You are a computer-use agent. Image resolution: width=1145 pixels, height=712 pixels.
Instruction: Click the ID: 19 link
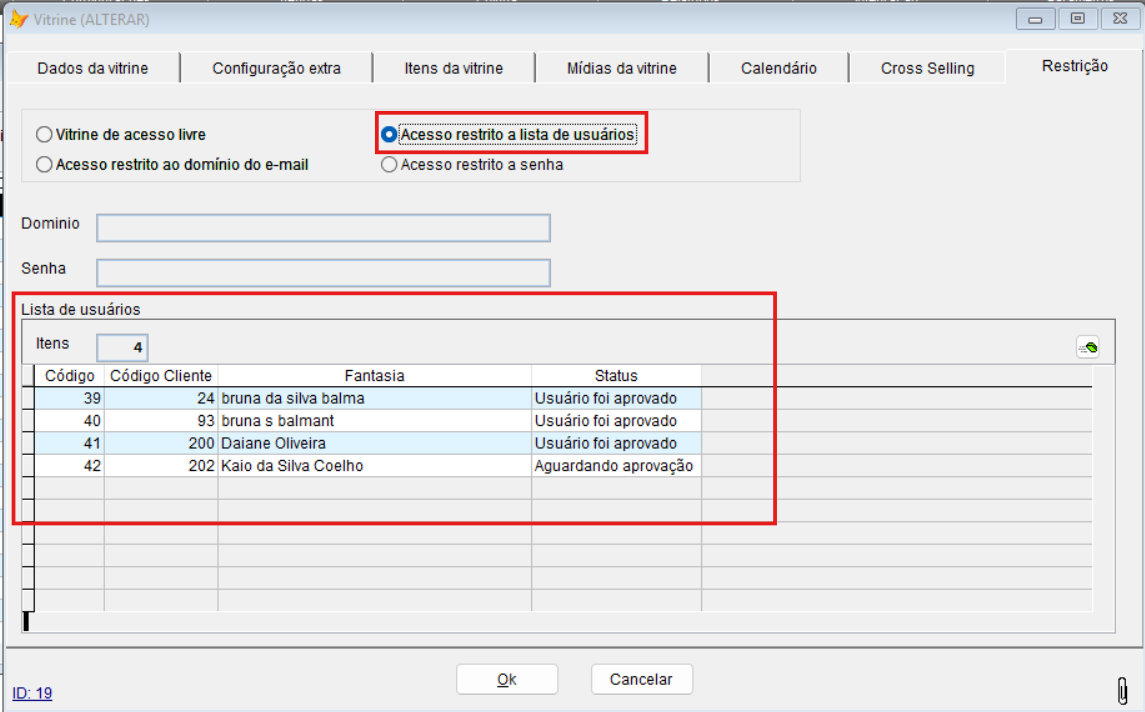(x=32, y=693)
